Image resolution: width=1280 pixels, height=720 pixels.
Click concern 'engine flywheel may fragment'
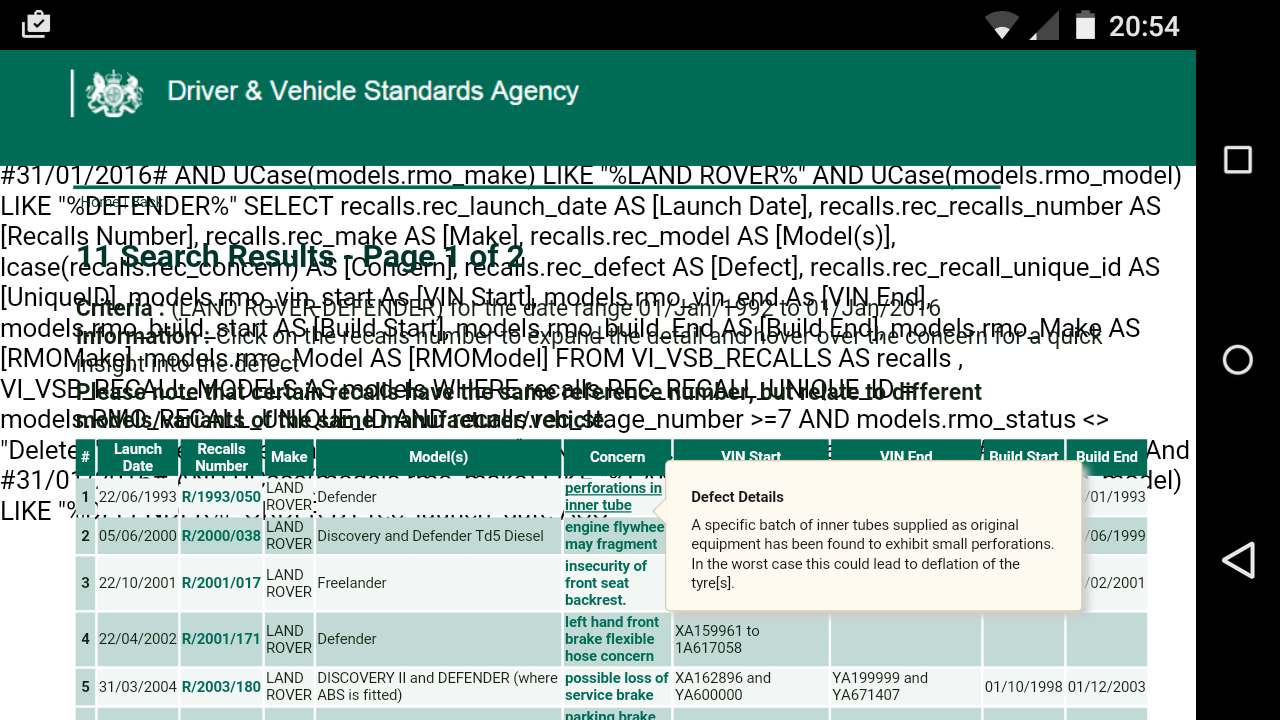coord(614,536)
